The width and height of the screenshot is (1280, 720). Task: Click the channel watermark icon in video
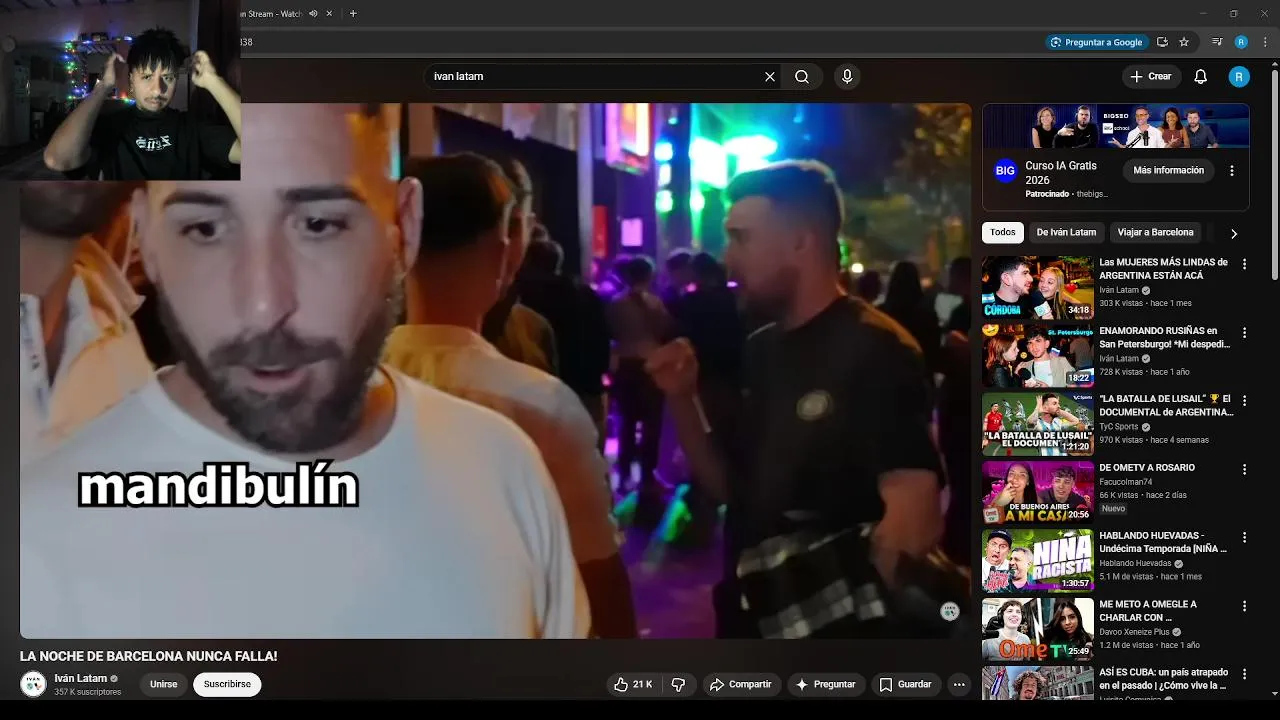tap(950, 611)
